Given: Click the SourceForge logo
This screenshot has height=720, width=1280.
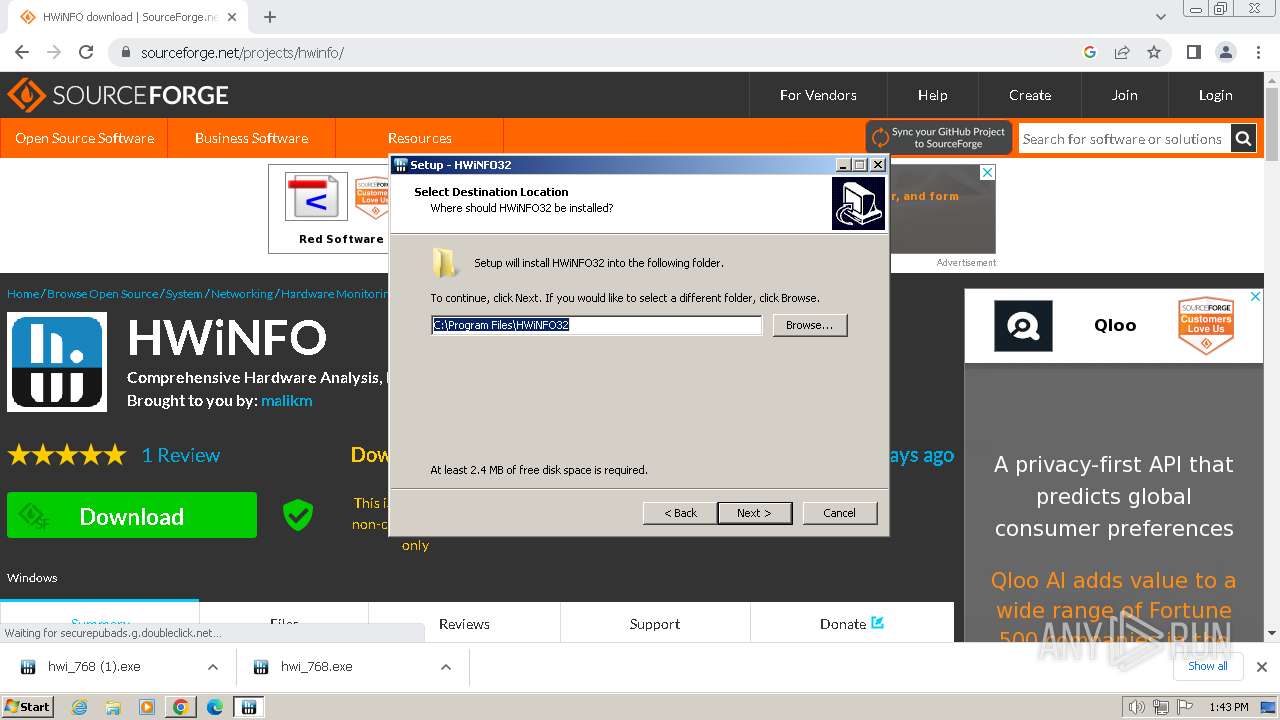Looking at the screenshot, I should coord(118,95).
